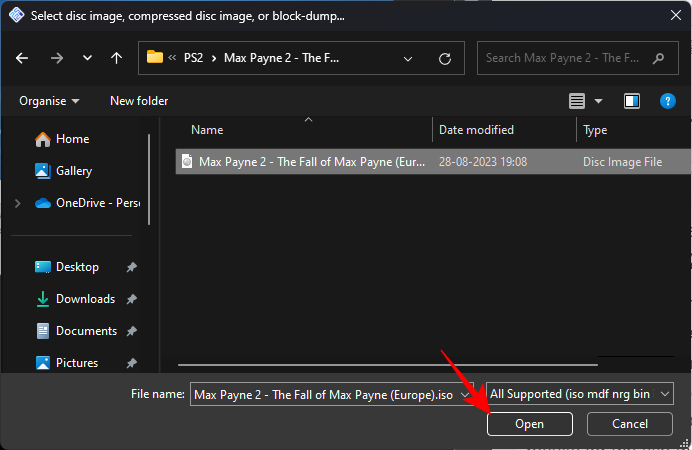Toggle the preview pane
The height and width of the screenshot is (450, 692).
tap(632, 101)
